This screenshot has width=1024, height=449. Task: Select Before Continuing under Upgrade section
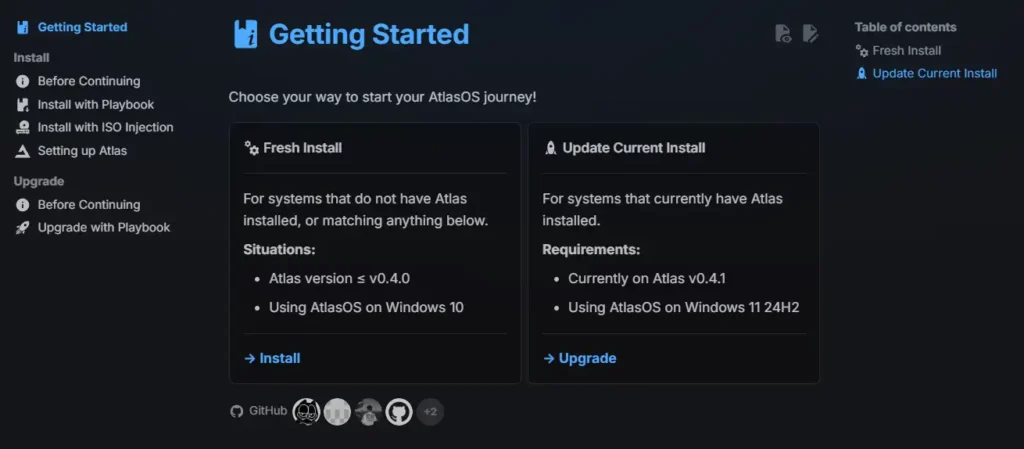[88, 204]
